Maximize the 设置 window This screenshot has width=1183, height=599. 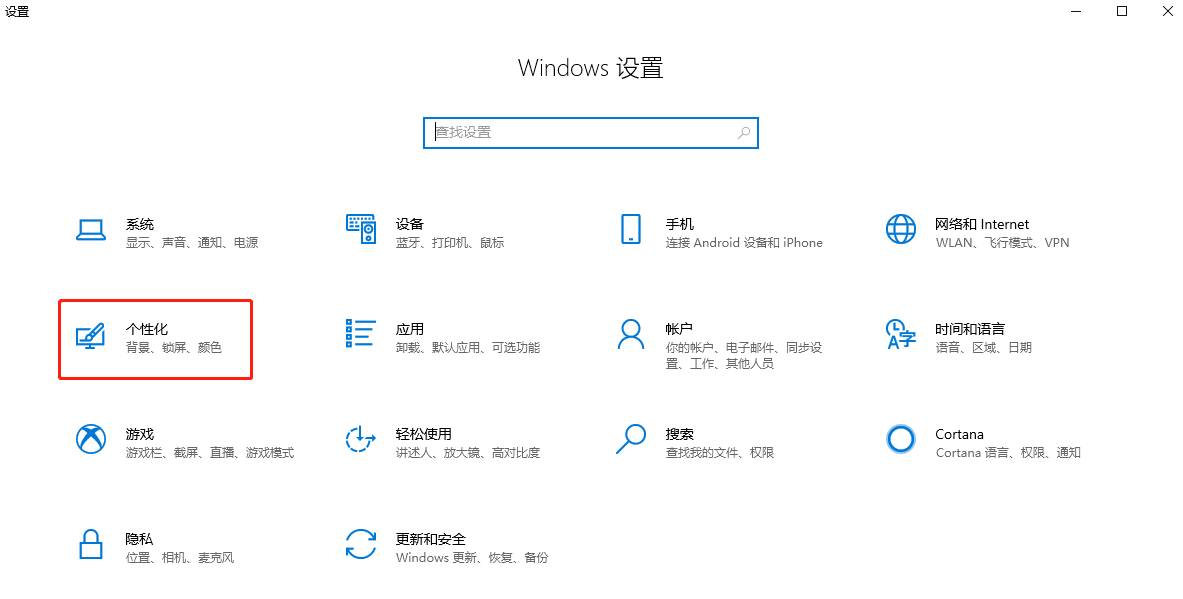1122,12
